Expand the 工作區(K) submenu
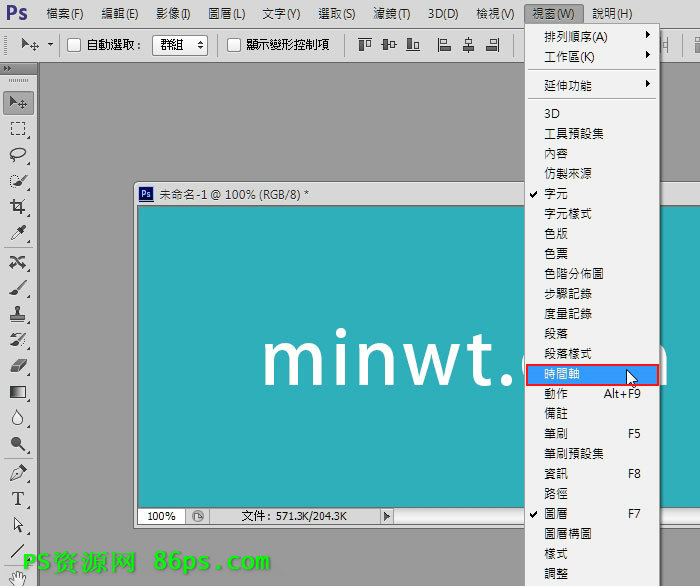 (592, 56)
